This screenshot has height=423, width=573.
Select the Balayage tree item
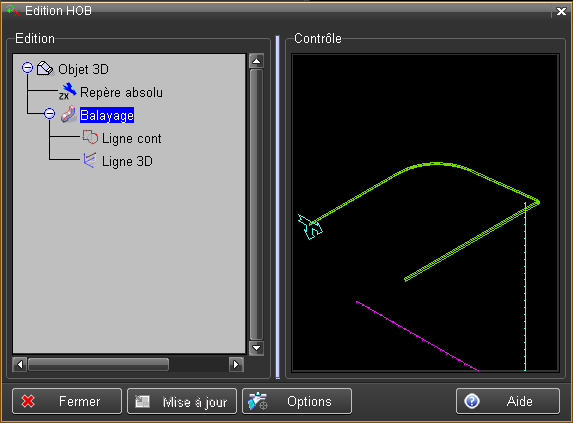click(x=107, y=115)
